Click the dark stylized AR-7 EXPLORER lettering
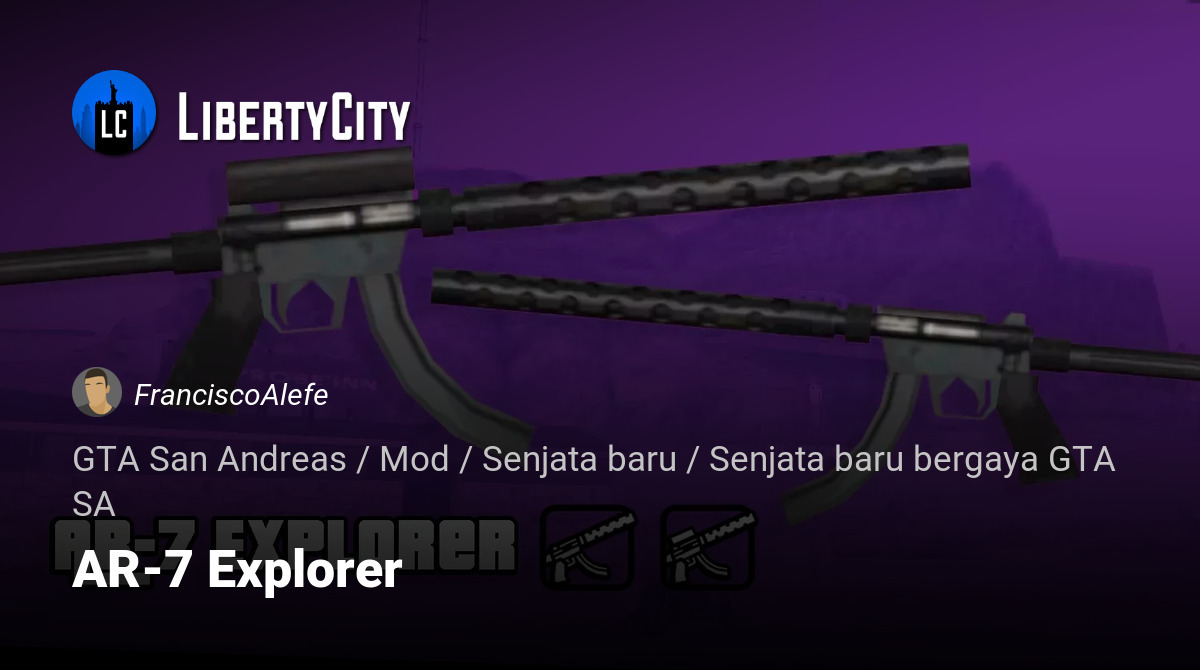1200x670 pixels. (x=286, y=546)
